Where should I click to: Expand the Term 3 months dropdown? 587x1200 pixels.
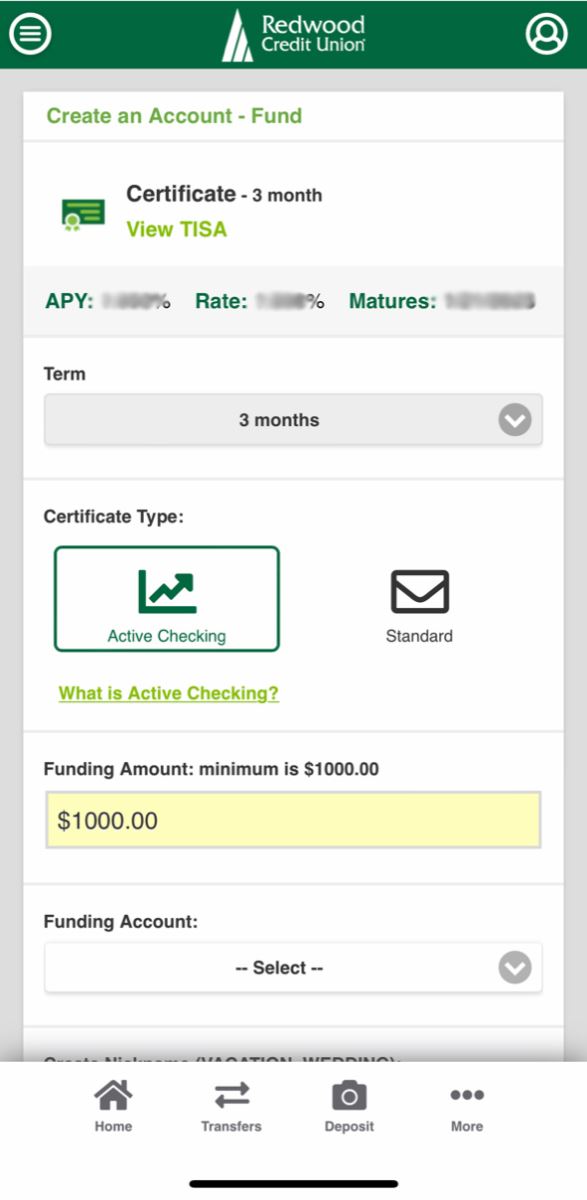pyautogui.click(x=293, y=420)
